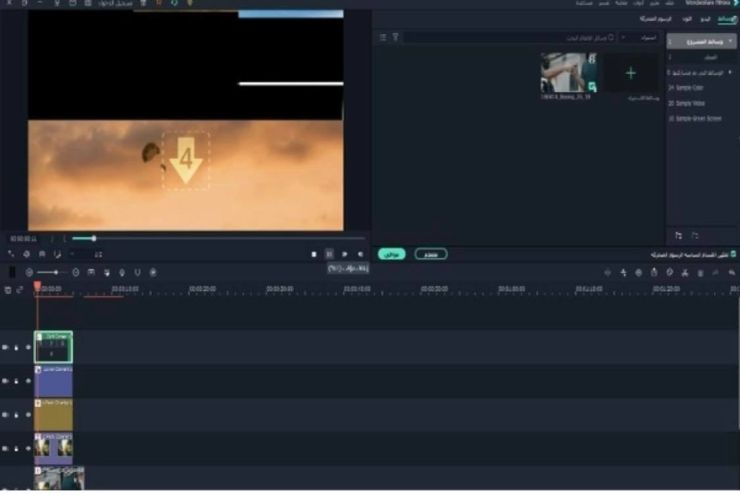Click the previous frame button under preview
The image size is (740, 495).
(x=361, y=254)
